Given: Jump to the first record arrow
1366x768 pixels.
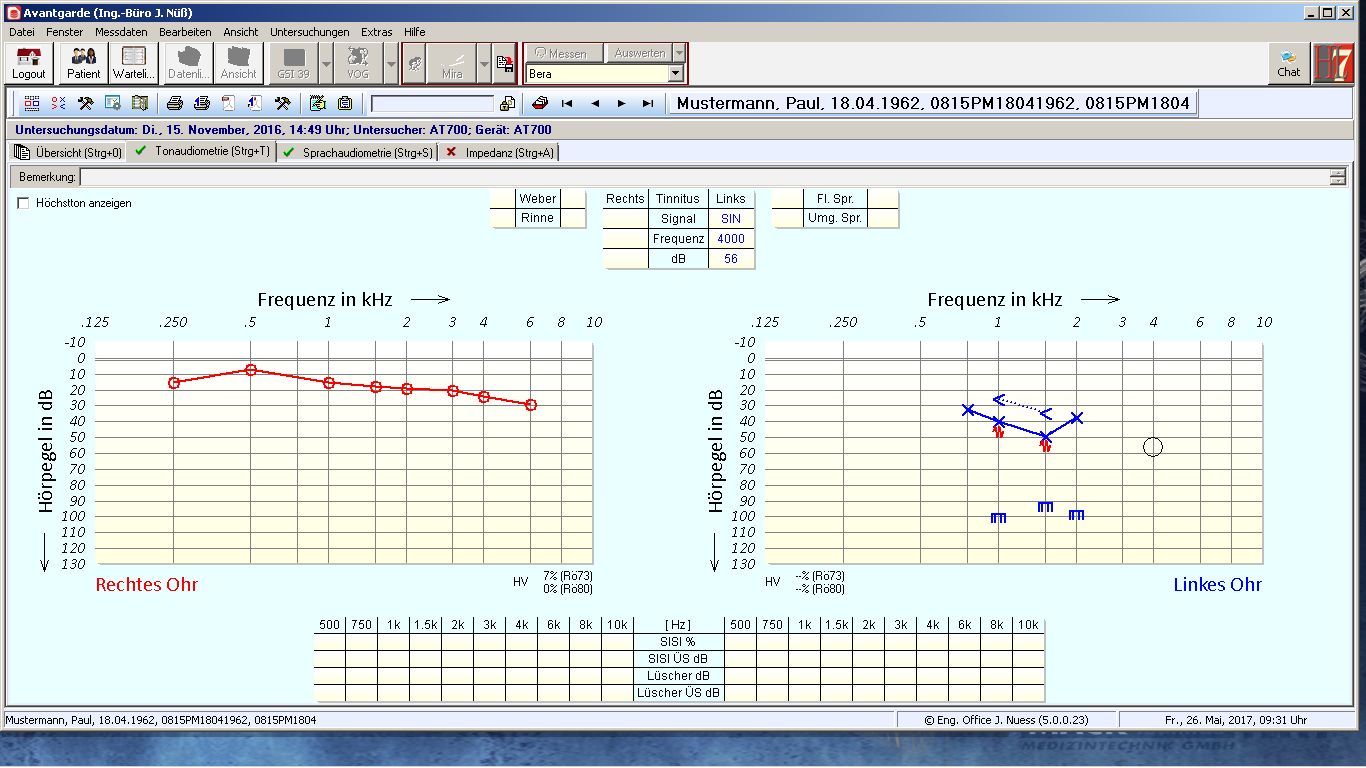Looking at the screenshot, I should (567, 103).
